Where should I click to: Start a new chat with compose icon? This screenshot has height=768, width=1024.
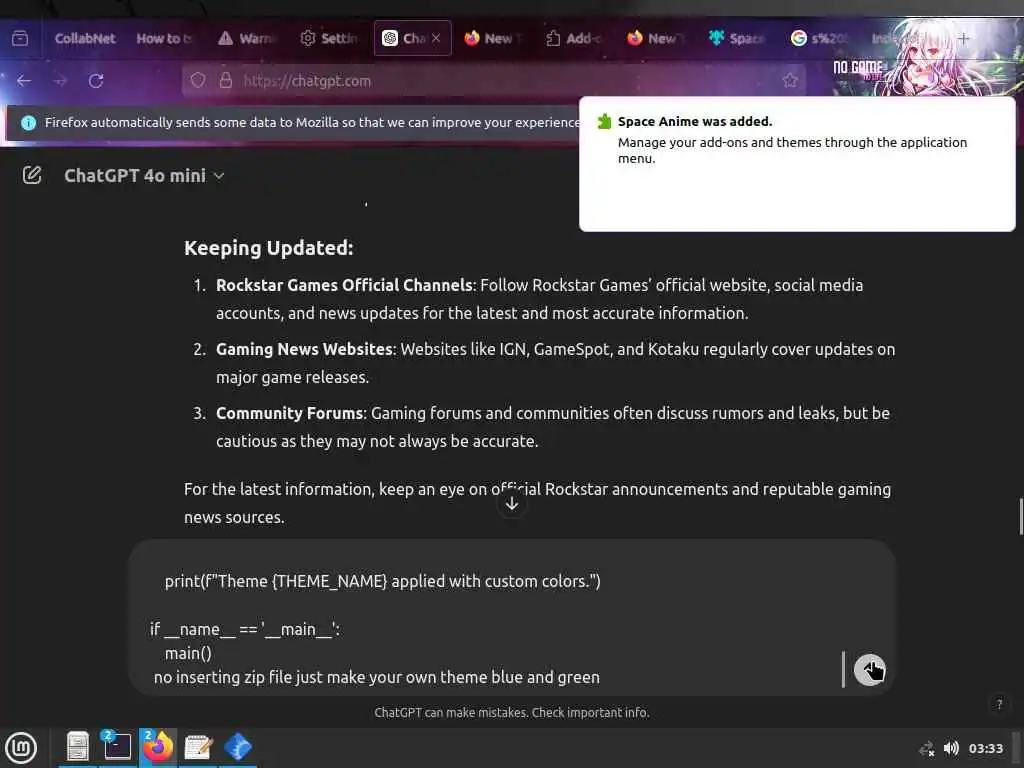(x=31, y=175)
